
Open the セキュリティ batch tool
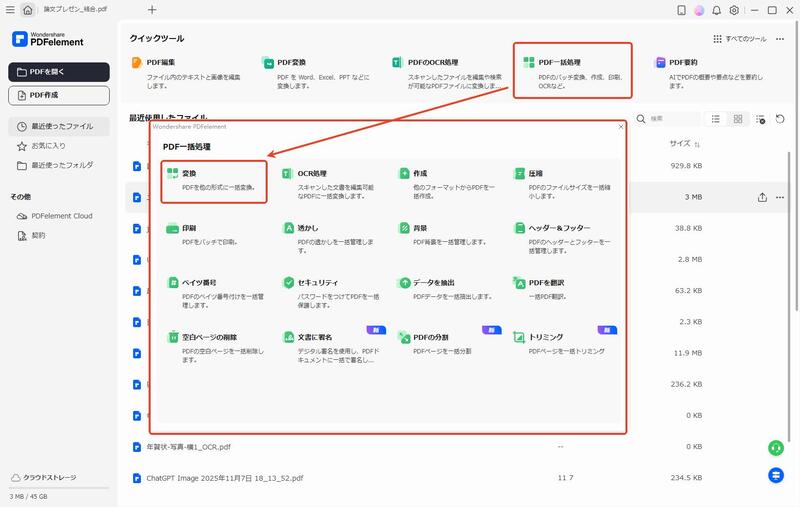coord(329,293)
